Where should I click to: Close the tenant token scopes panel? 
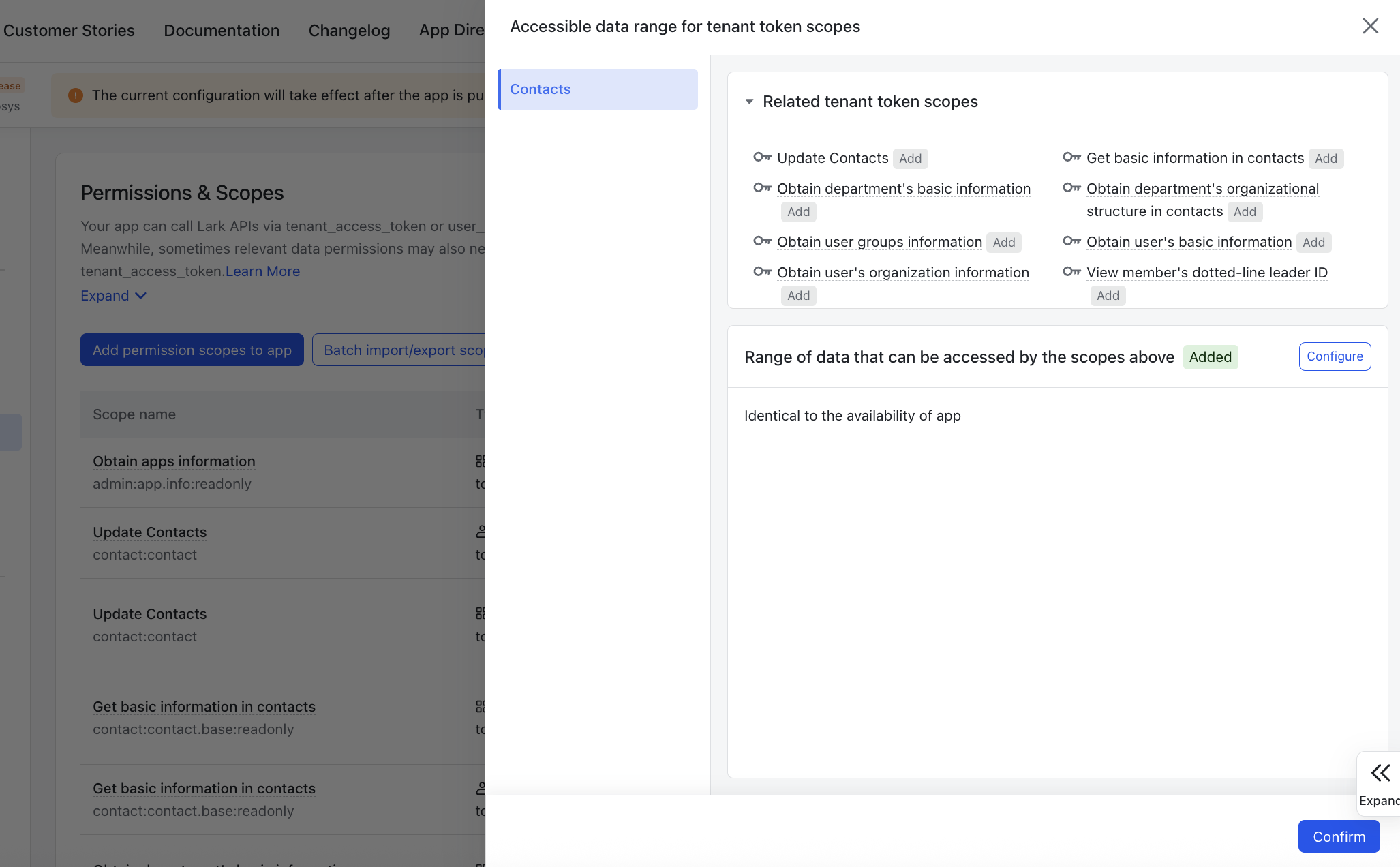(1370, 26)
